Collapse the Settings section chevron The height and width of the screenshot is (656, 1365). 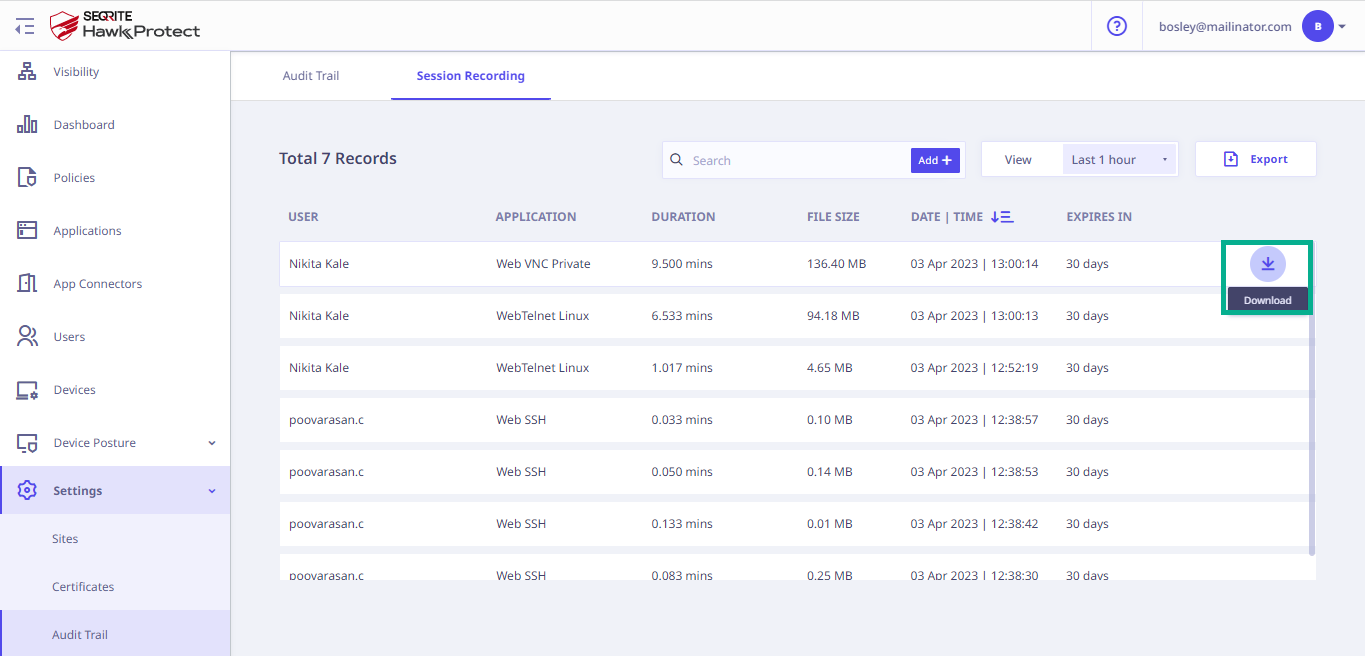[x=211, y=491]
